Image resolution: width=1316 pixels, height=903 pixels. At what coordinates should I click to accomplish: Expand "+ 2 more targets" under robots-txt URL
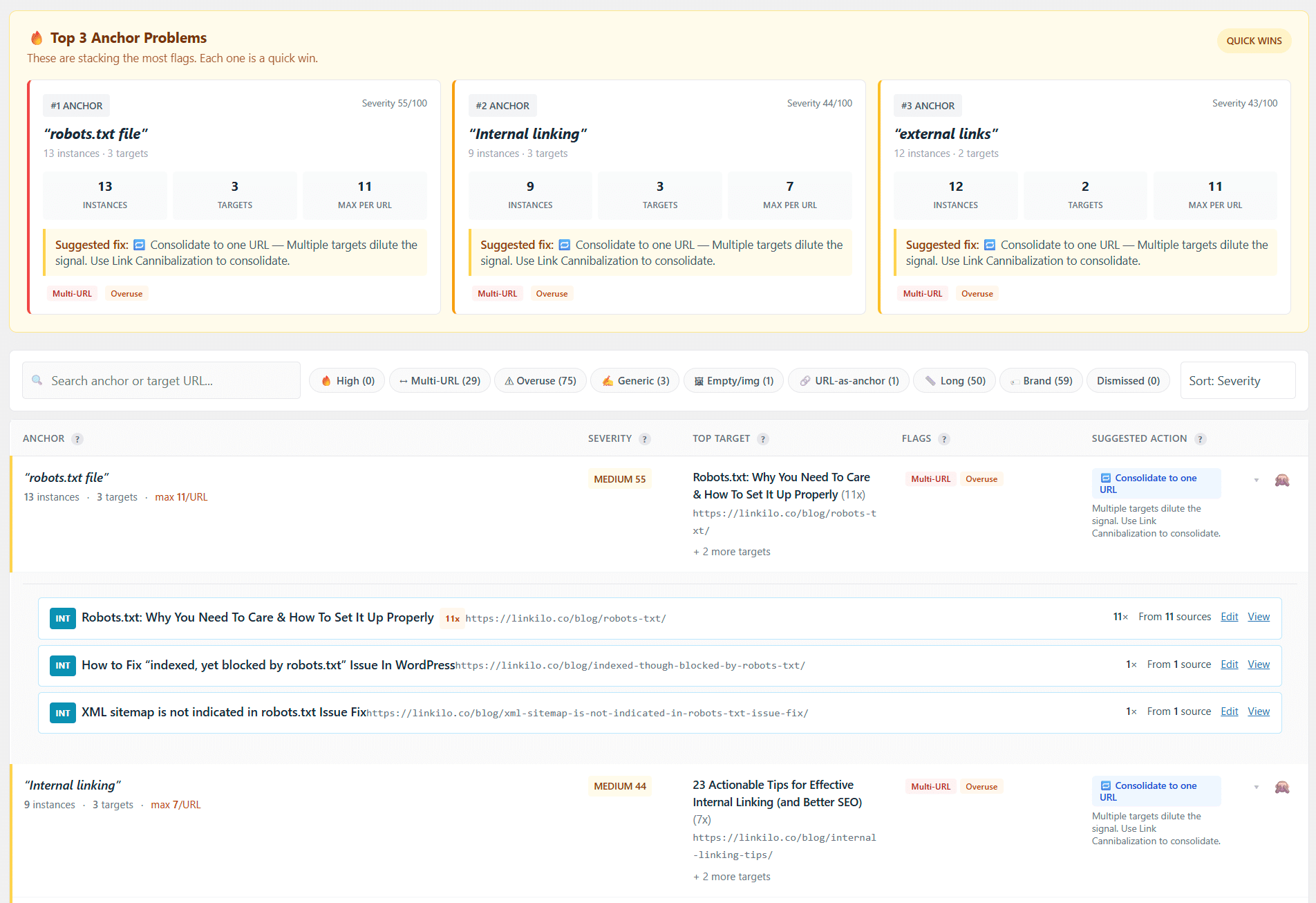click(x=731, y=552)
